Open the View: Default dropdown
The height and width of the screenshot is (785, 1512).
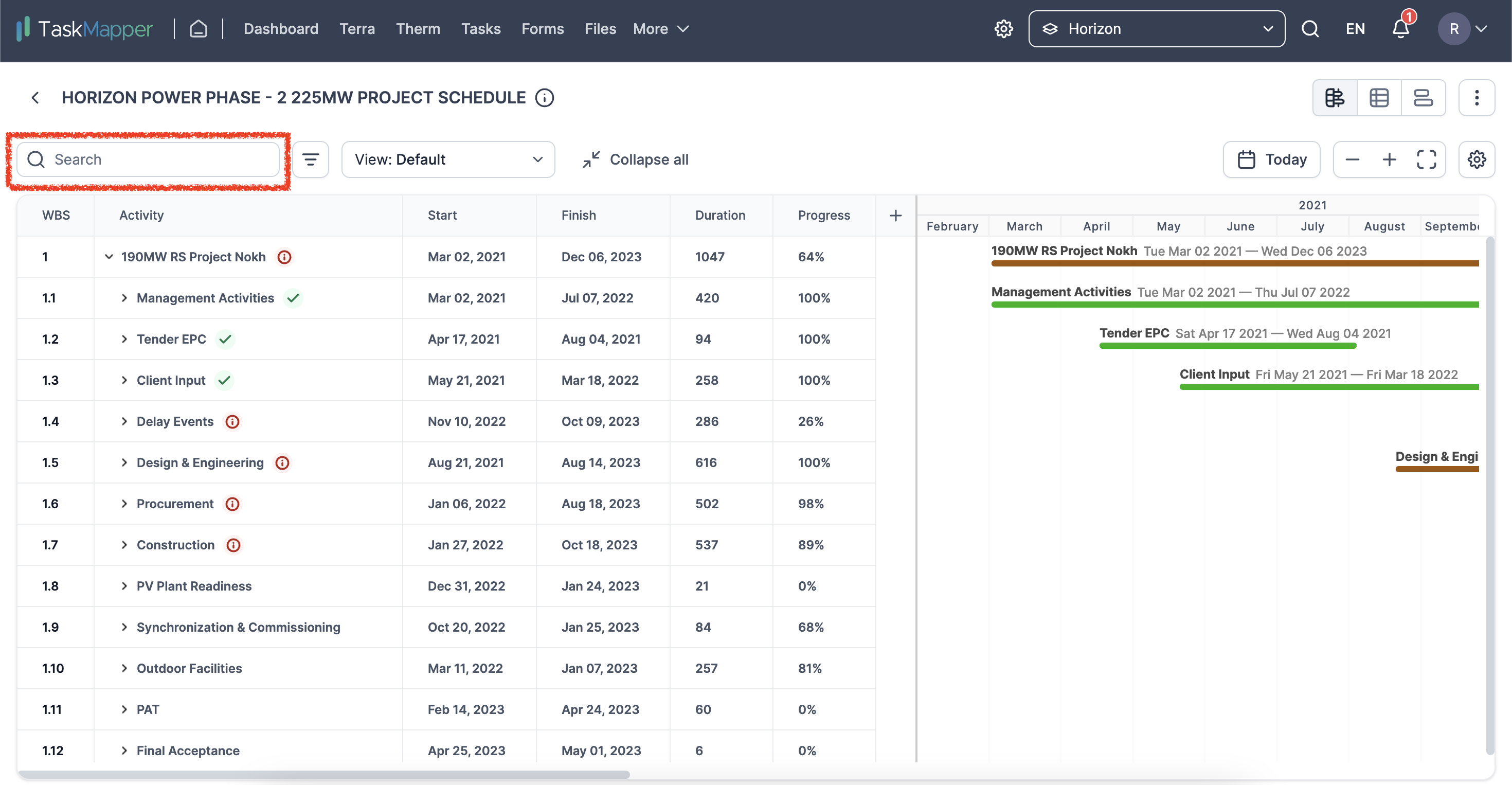(448, 159)
